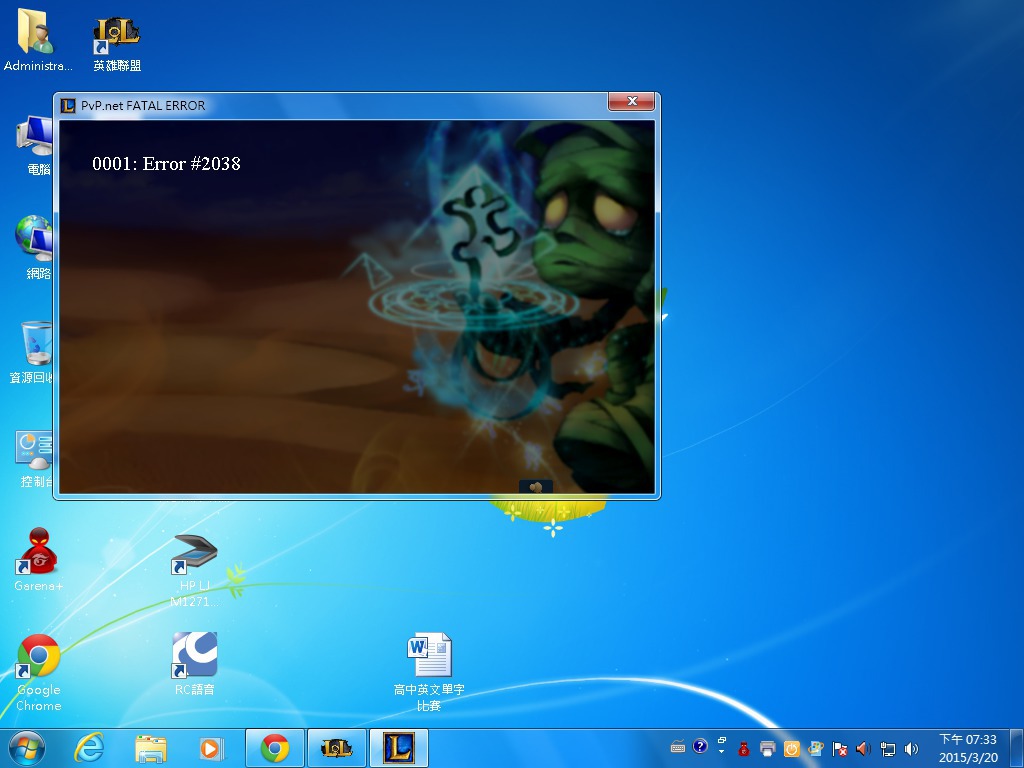The height and width of the screenshot is (768, 1024).
Task: Open Windows Explorer from the taskbar
Action: coord(151,748)
